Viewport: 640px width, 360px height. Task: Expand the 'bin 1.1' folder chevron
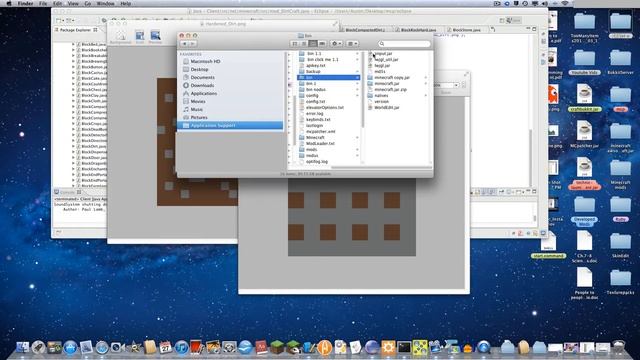[357, 53]
